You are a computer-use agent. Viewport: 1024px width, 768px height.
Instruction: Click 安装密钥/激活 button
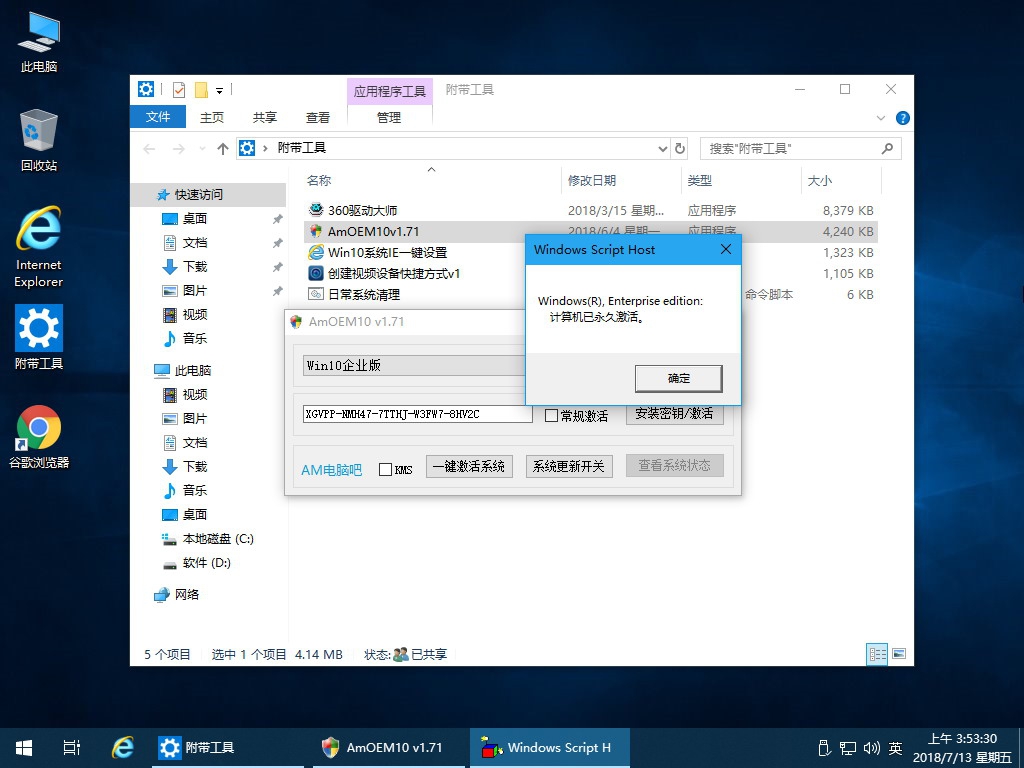click(675, 414)
